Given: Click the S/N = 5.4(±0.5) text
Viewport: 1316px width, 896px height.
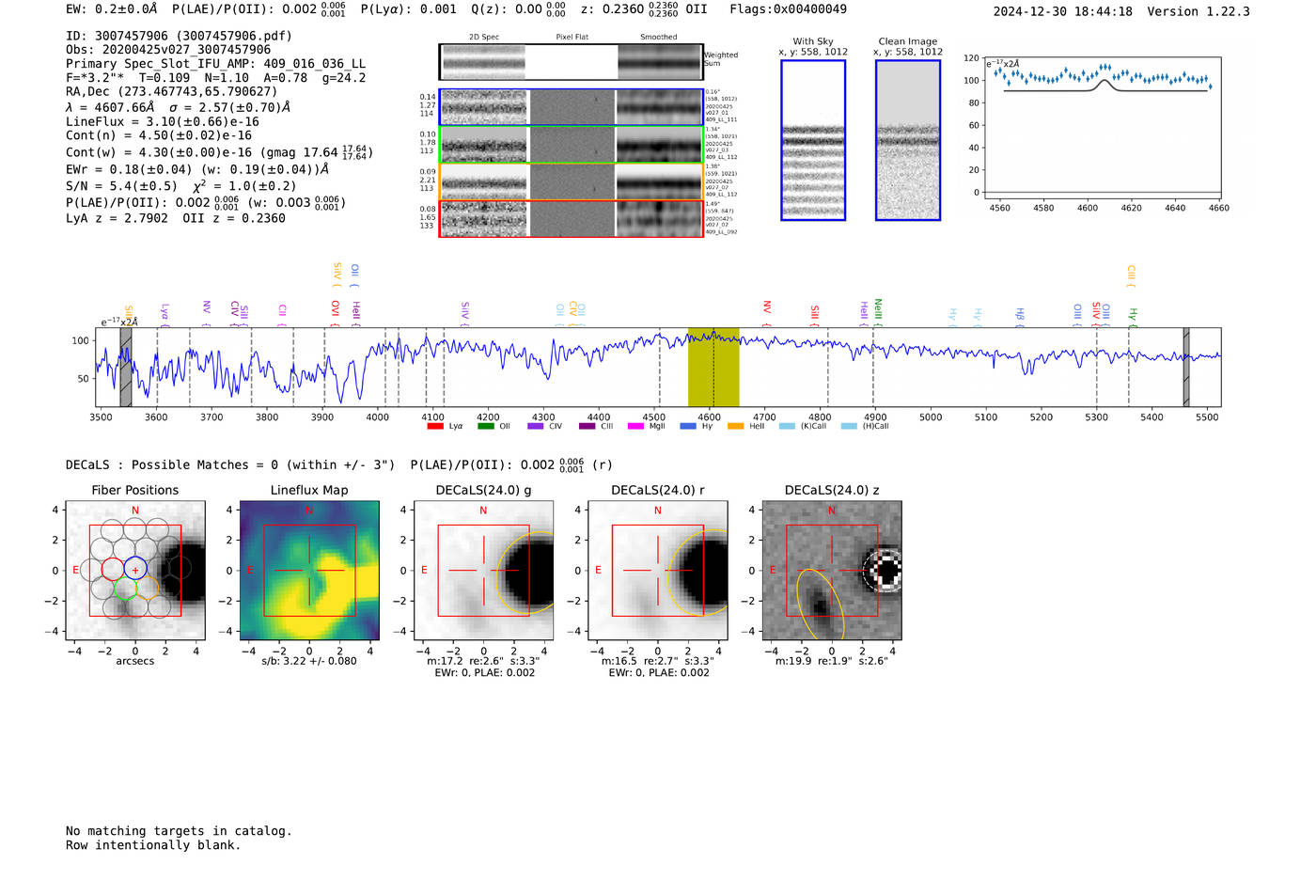Looking at the screenshot, I should tap(121, 186).
